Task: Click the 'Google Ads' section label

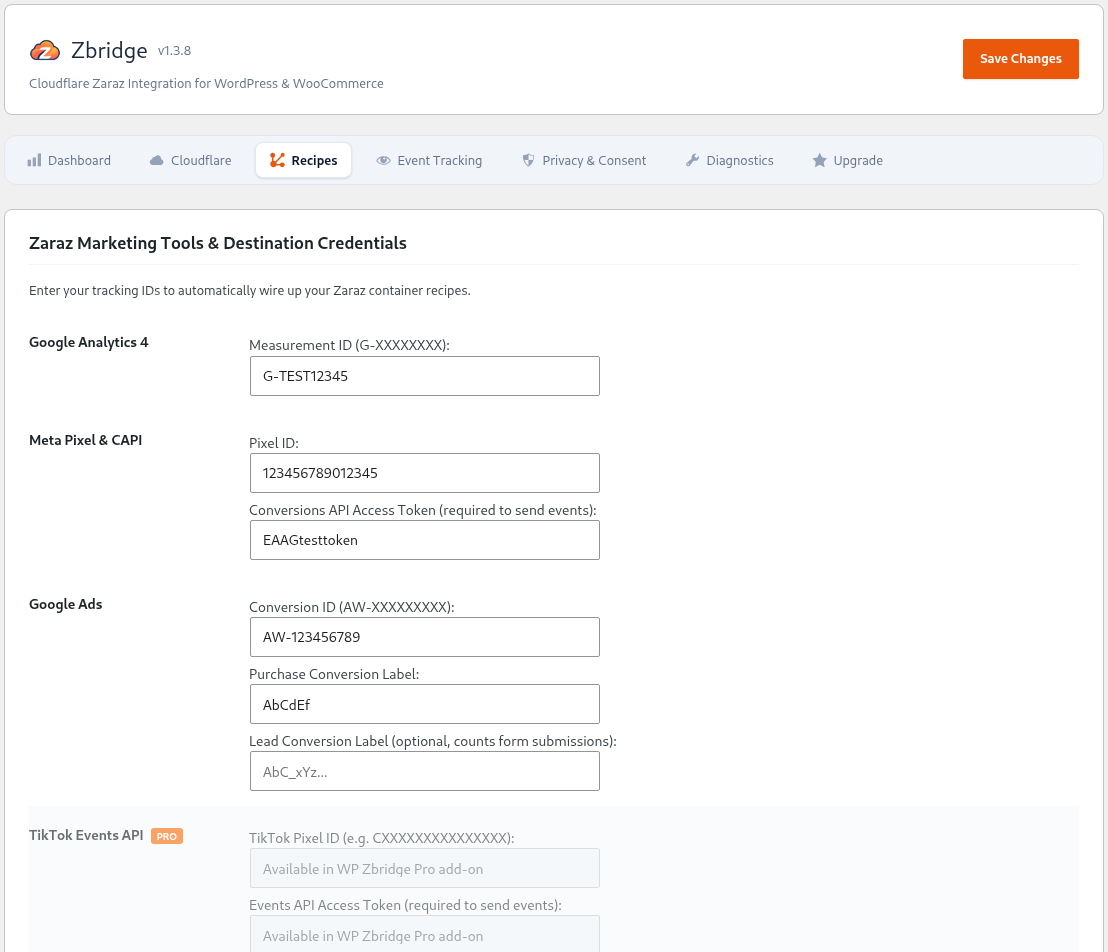Action: (x=66, y=604)
